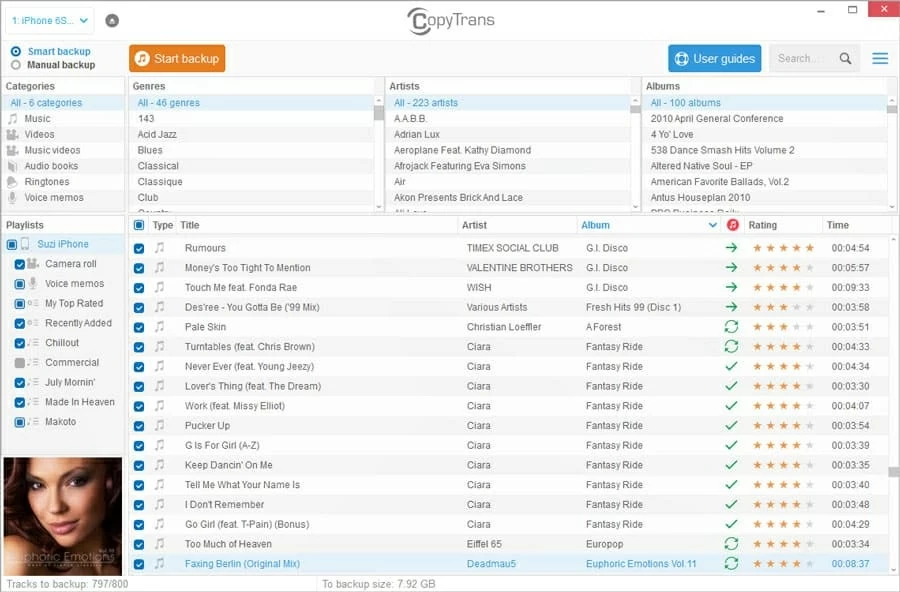Toggle the select-all tracks header checkbox

pos(139,226)
